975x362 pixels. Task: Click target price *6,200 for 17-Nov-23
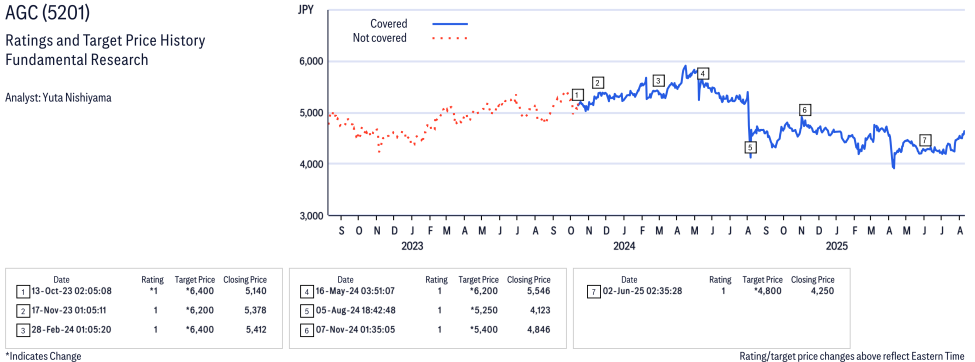click(199, 310)
